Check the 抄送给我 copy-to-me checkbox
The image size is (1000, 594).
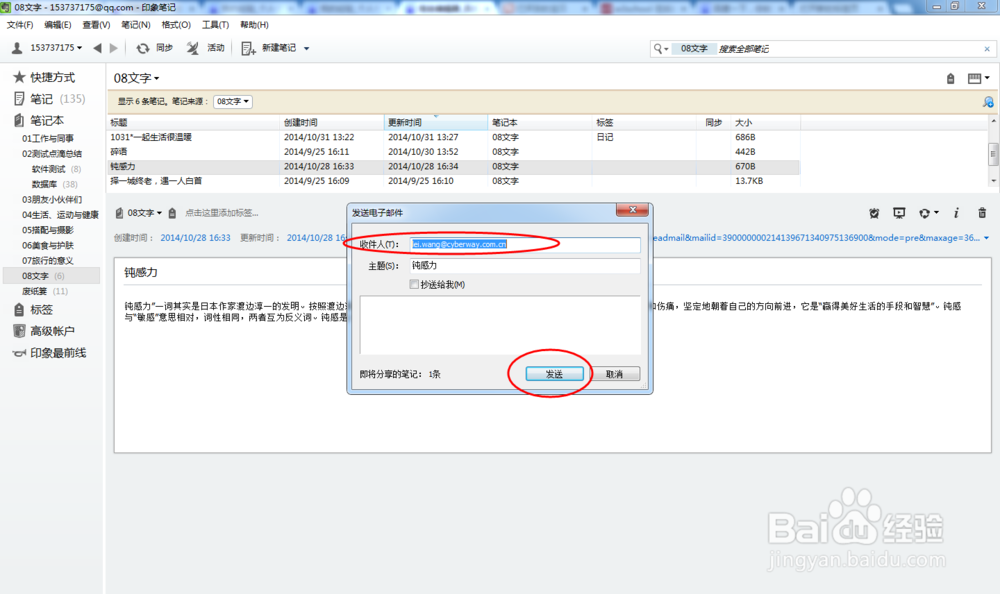pos(414,283)
